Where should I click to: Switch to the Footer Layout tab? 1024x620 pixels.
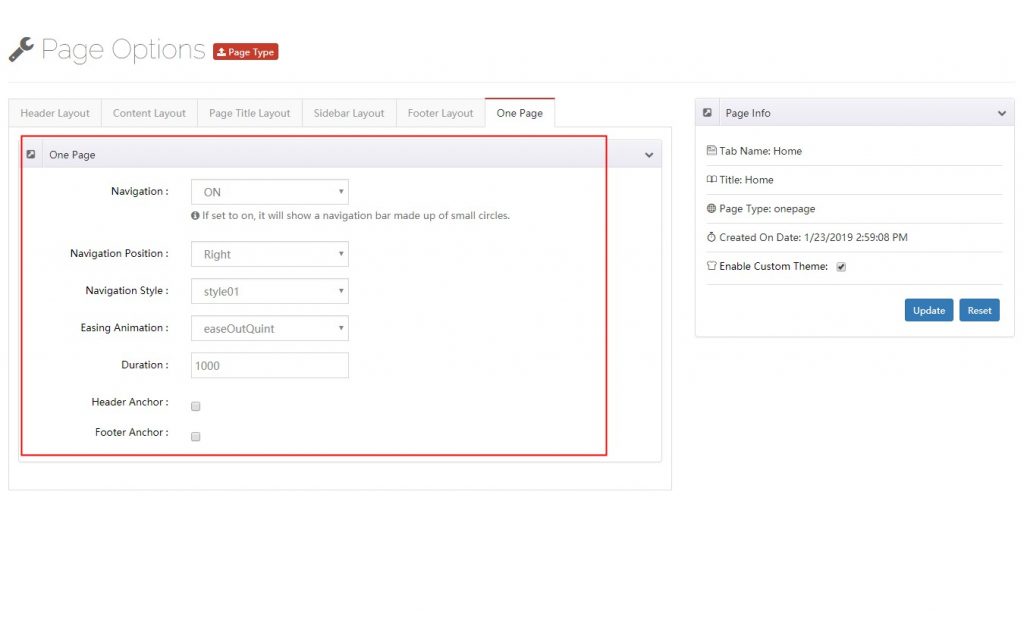(440, 113)
